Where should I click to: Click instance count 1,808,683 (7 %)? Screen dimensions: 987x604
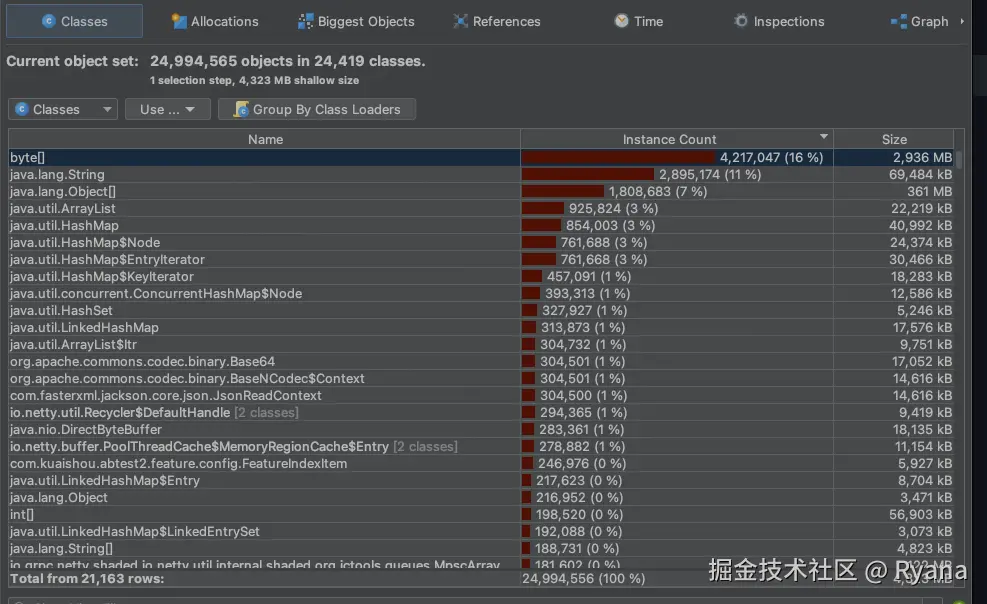658,191
